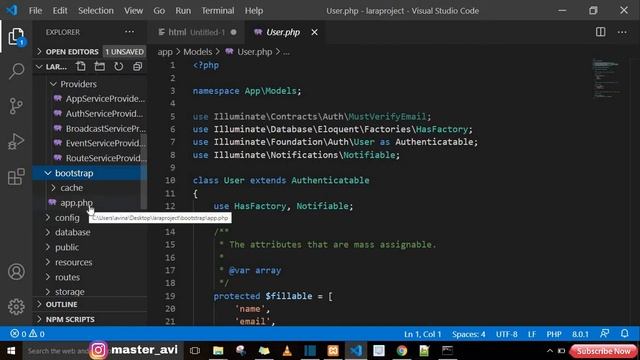Show hidden system tray icons
This screenshot has height=360, width=640.
550,351
